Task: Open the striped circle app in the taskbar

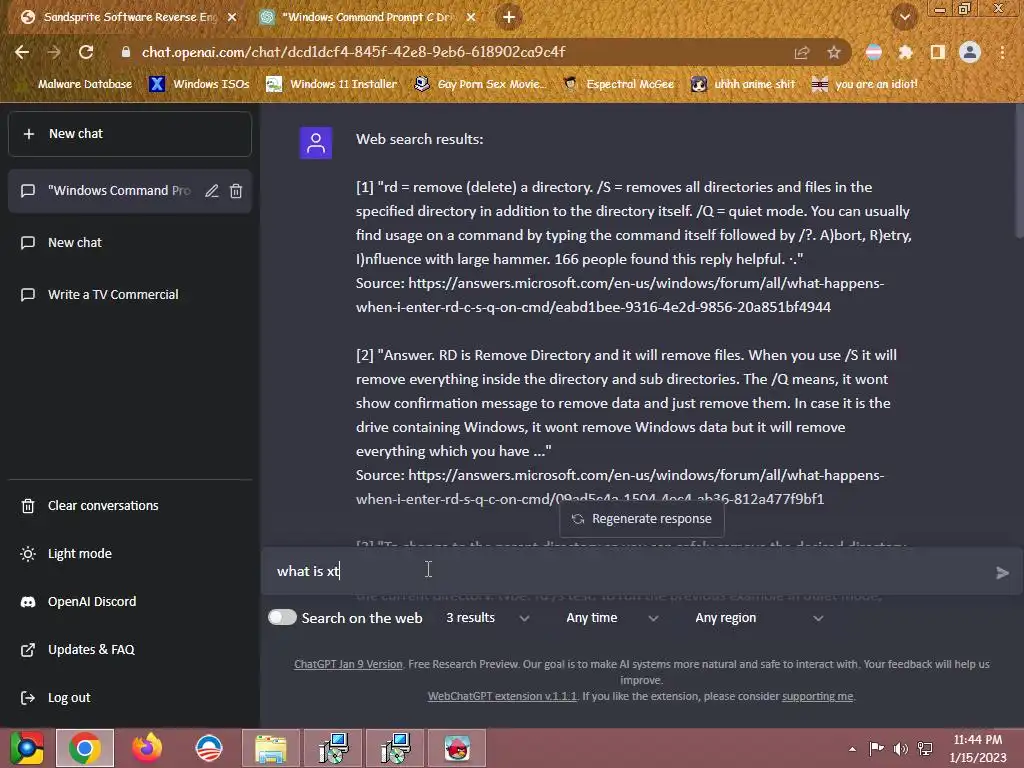Action: [209, 748]
